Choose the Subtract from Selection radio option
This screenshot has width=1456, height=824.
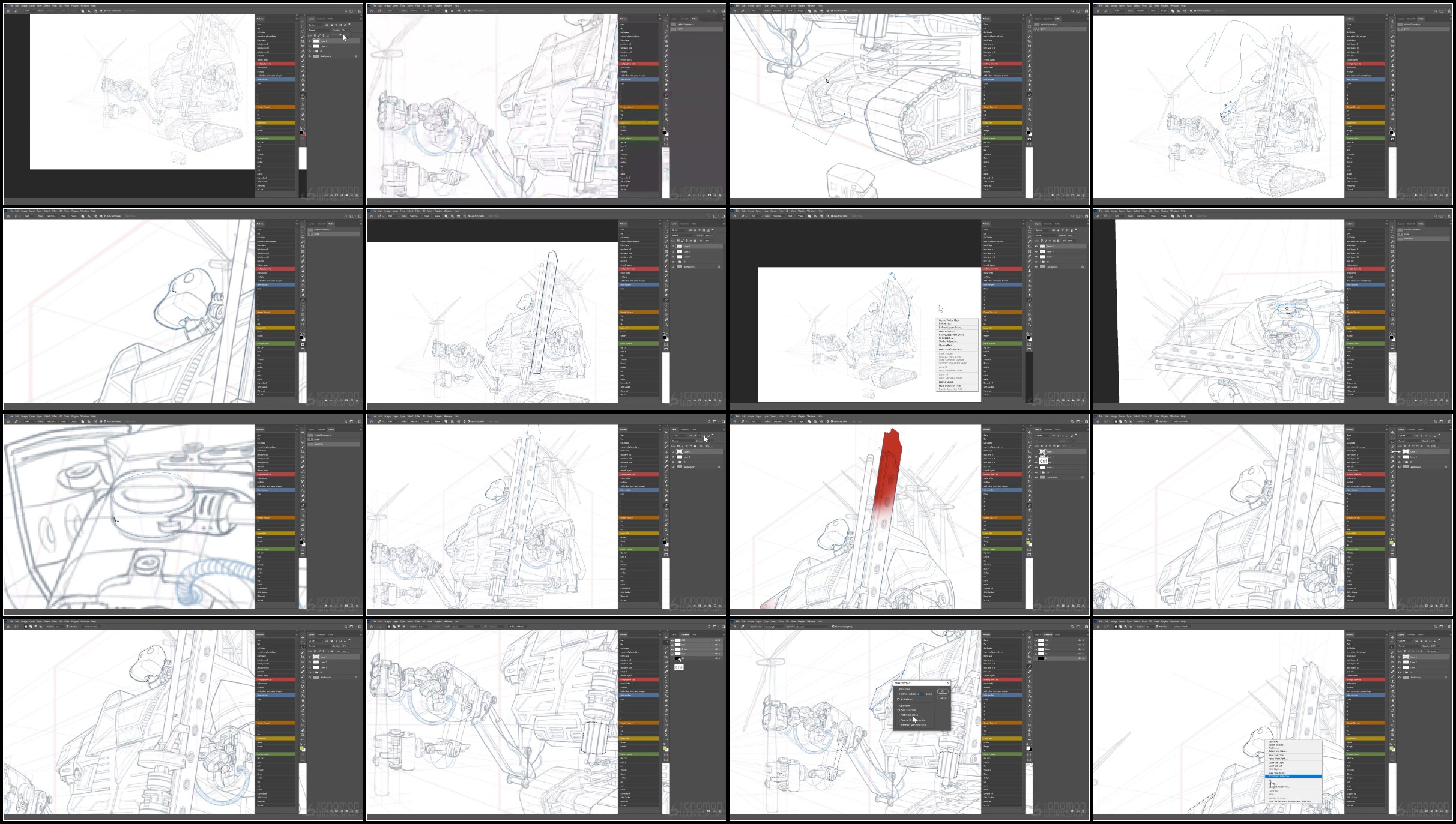pos(899,720)
